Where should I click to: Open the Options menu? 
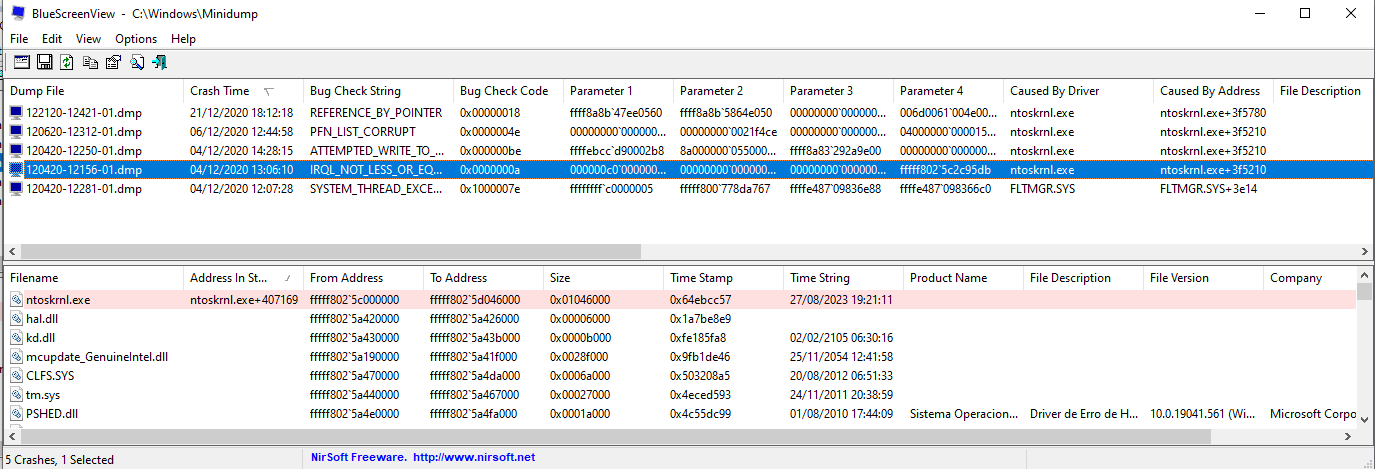(136, 39)
